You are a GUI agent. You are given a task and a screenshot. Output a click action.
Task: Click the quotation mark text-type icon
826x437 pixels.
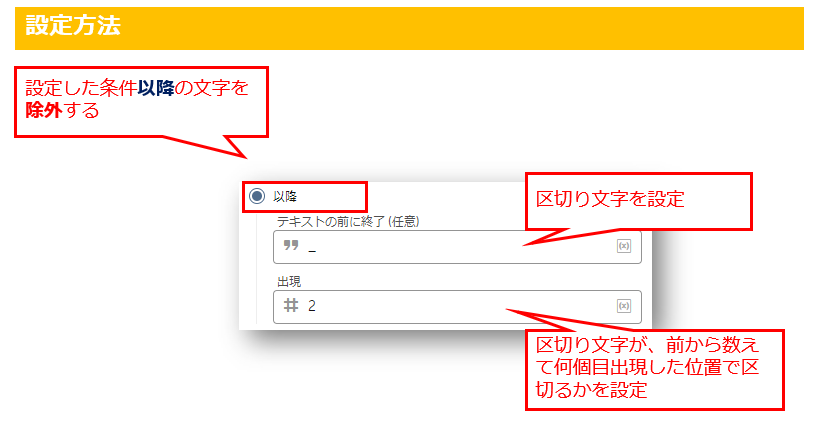click(291, 245)
